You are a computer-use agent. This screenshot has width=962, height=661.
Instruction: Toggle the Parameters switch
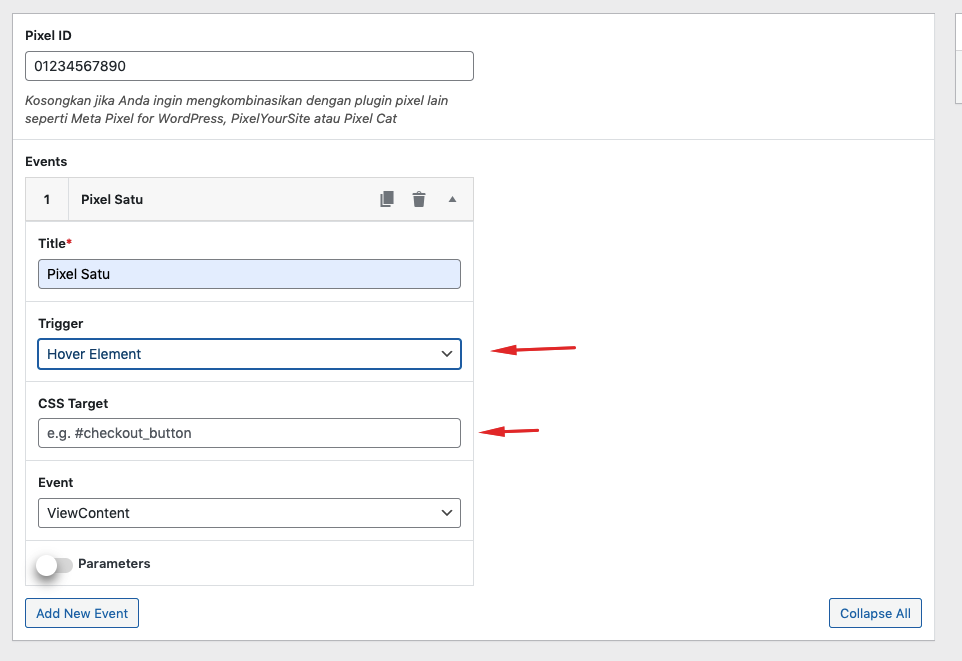pos(54,565)
